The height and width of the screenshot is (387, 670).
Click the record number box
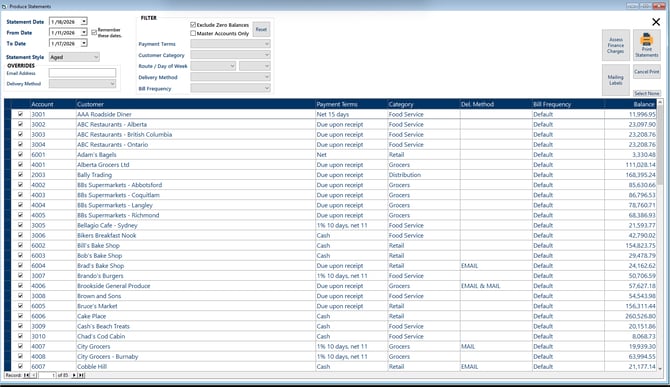[47, 375]
